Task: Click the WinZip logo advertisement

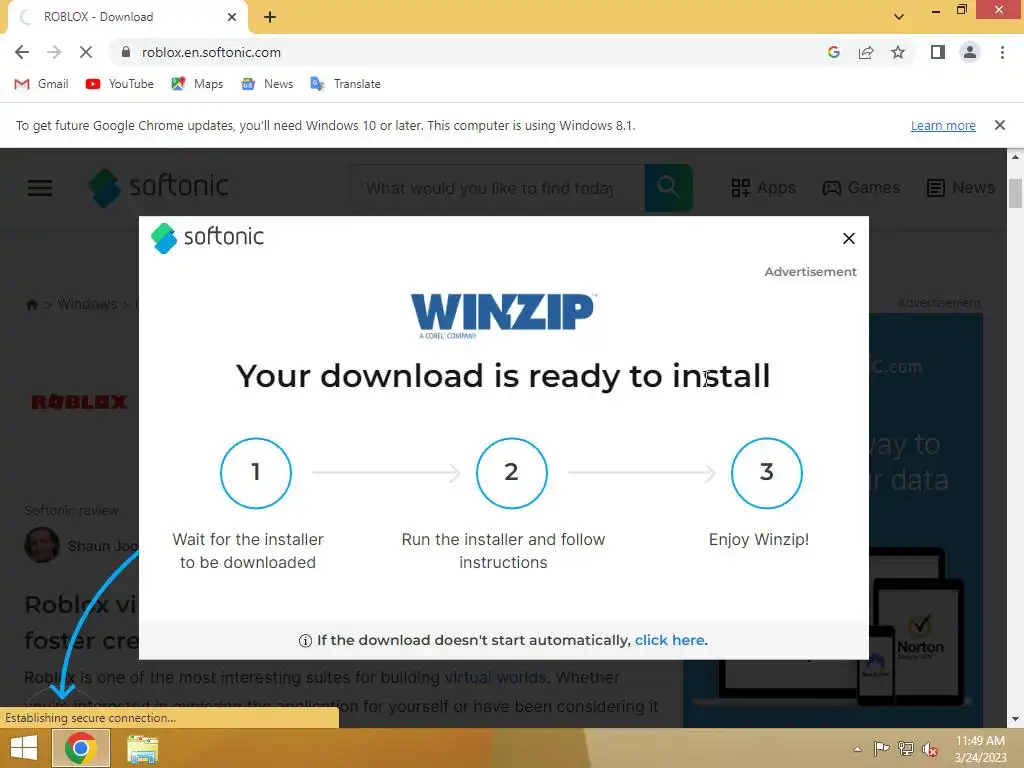Action: (x=503, y=315)
